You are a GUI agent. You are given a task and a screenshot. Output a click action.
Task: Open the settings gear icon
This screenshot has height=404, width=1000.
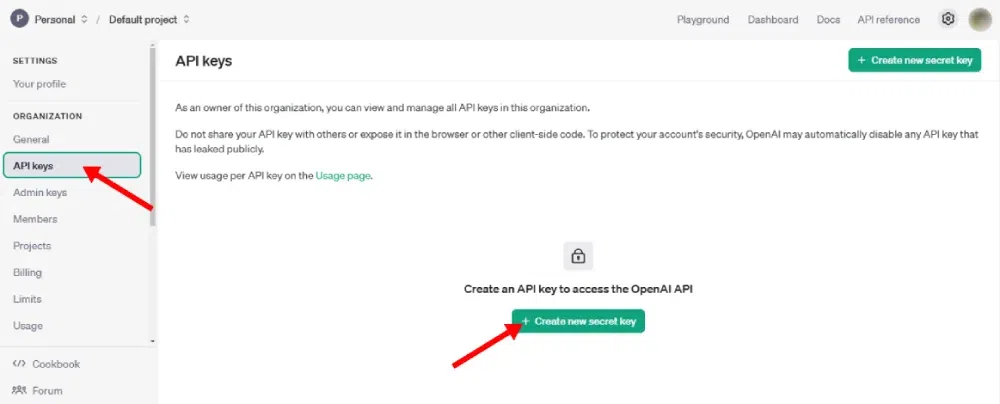948,19
